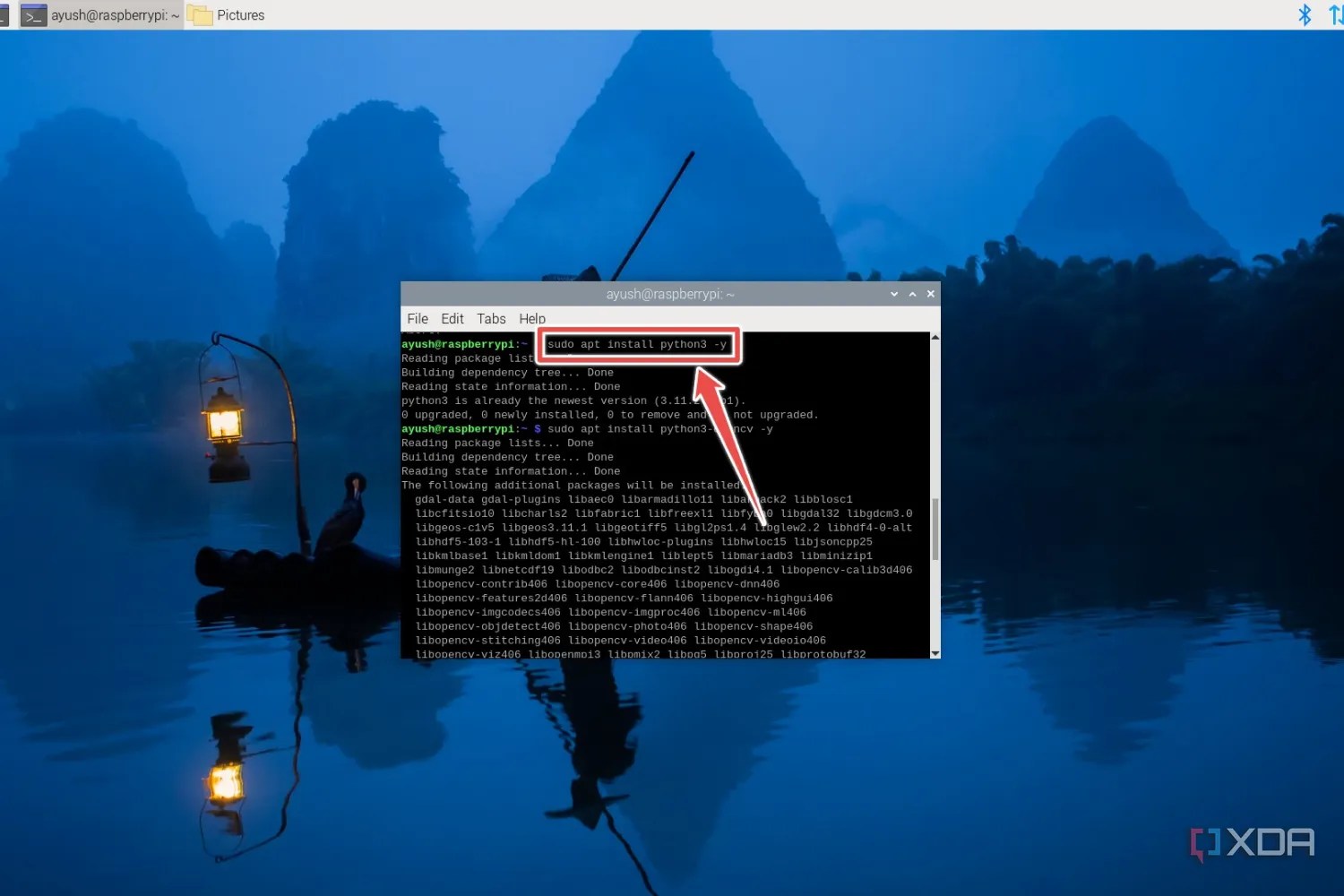Open the terminal icon in the taskbar
The image size is (1344, 896).
pyautogui.click(x=33, y=14)
